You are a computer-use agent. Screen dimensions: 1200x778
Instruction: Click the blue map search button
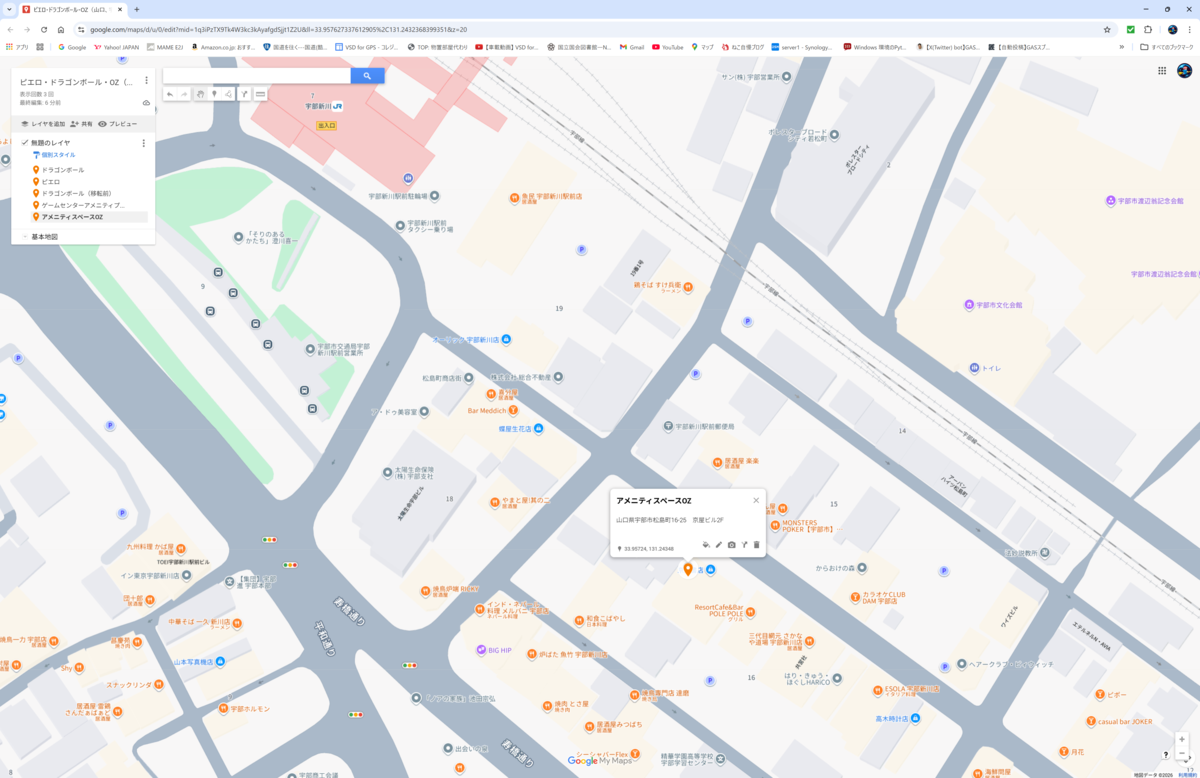[x=367, y=75]
